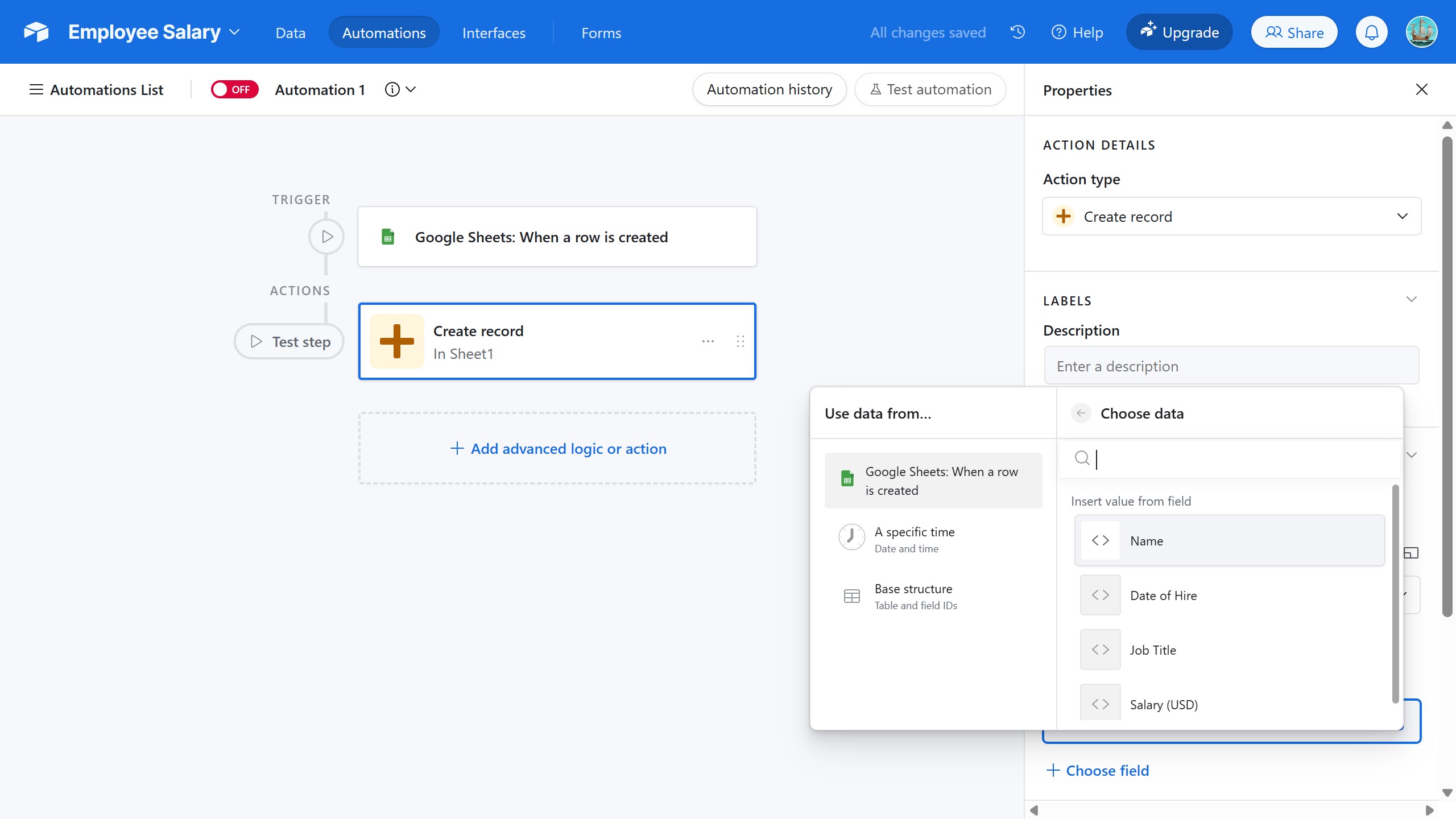Click the Use data from... heading
Viewport: 1456px width, 819px height.
tap(878, 413)
